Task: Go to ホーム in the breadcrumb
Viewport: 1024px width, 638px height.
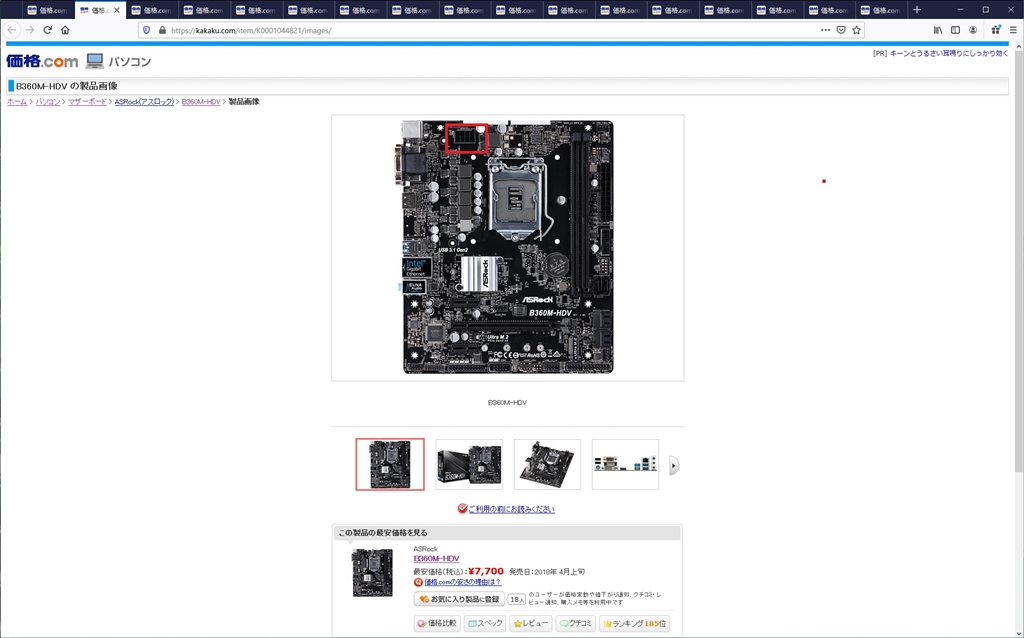Action: (x=17, y=102)
